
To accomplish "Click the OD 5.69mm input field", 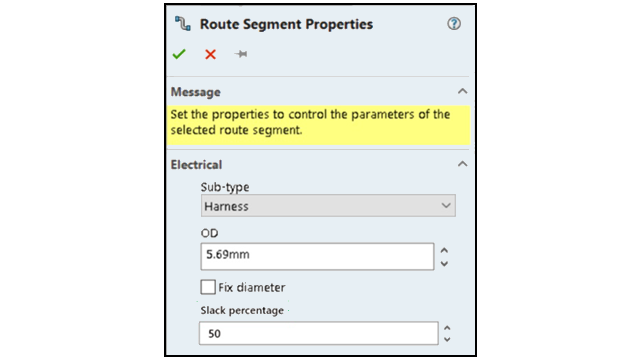I will pyautogui.click(x=317, y=256).
